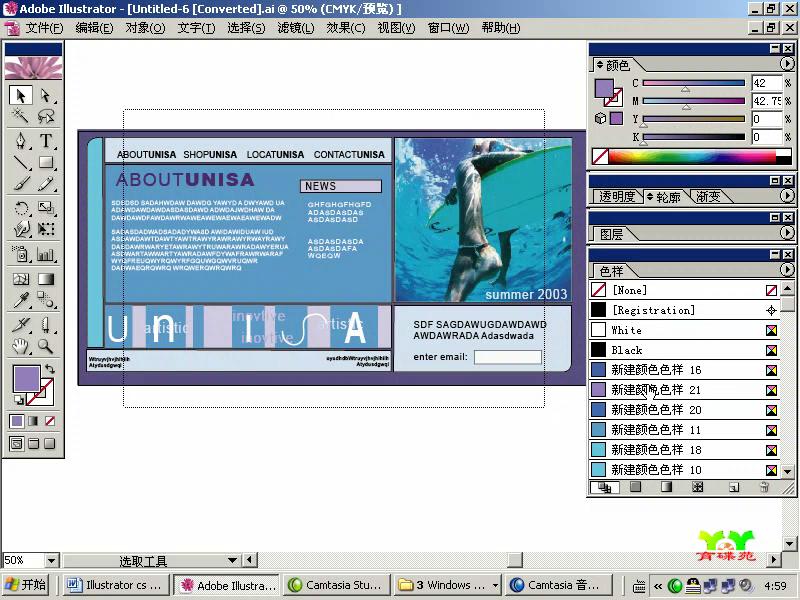This screenshot has width=800, height=600.
Task: Select the Free Transform tool
Action: [x=45, y=229]
